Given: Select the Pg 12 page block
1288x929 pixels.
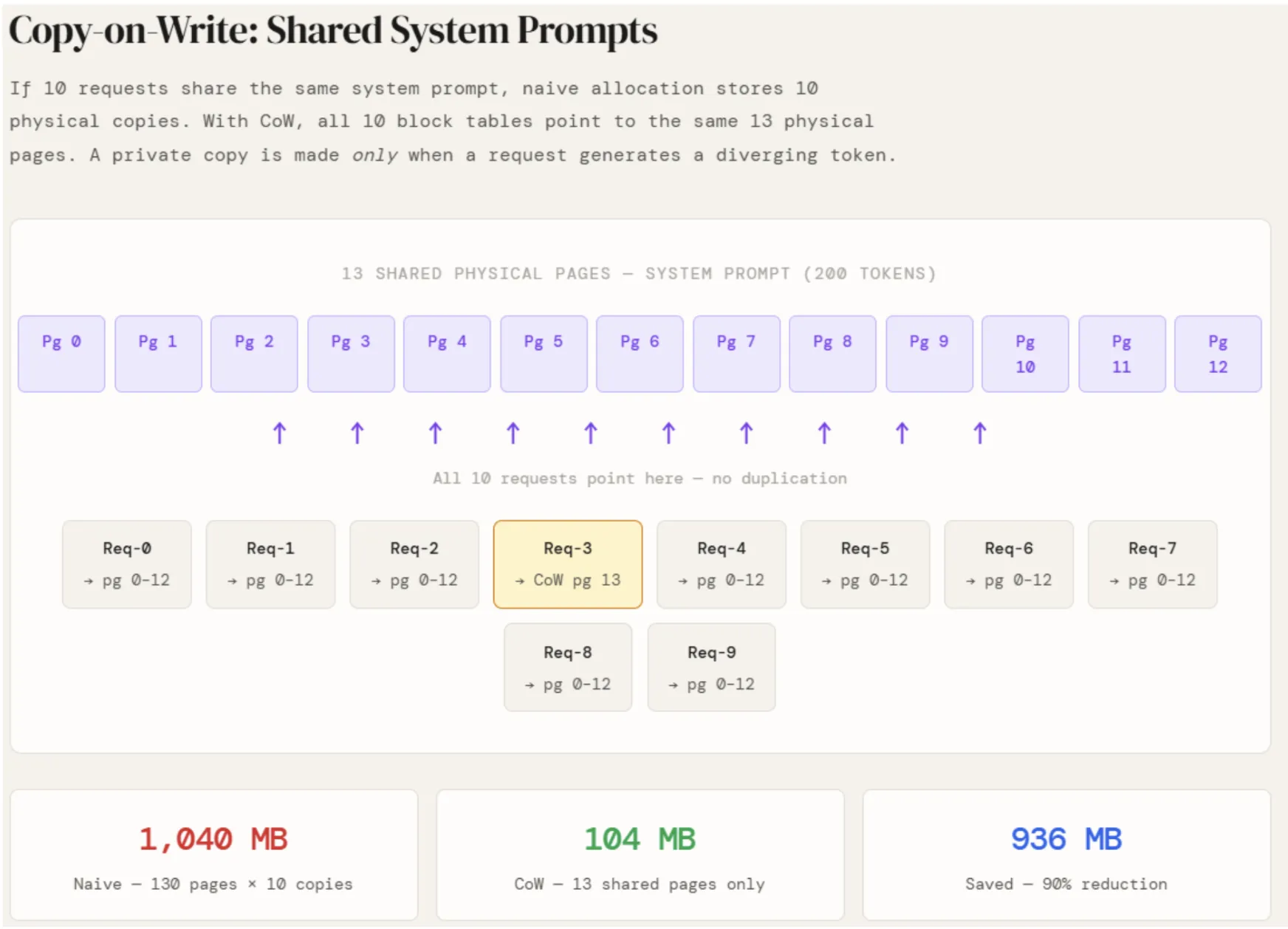Looking at the screenshot, I should pyautogui.click(x=1218, y=354).
